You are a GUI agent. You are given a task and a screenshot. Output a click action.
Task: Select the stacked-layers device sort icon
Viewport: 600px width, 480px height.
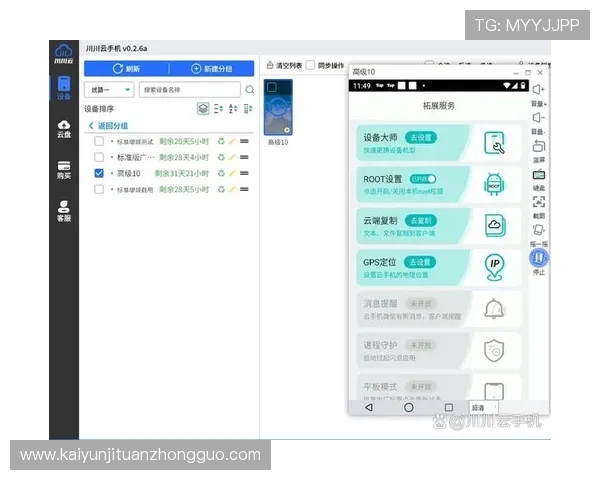(x=203, y=109)
